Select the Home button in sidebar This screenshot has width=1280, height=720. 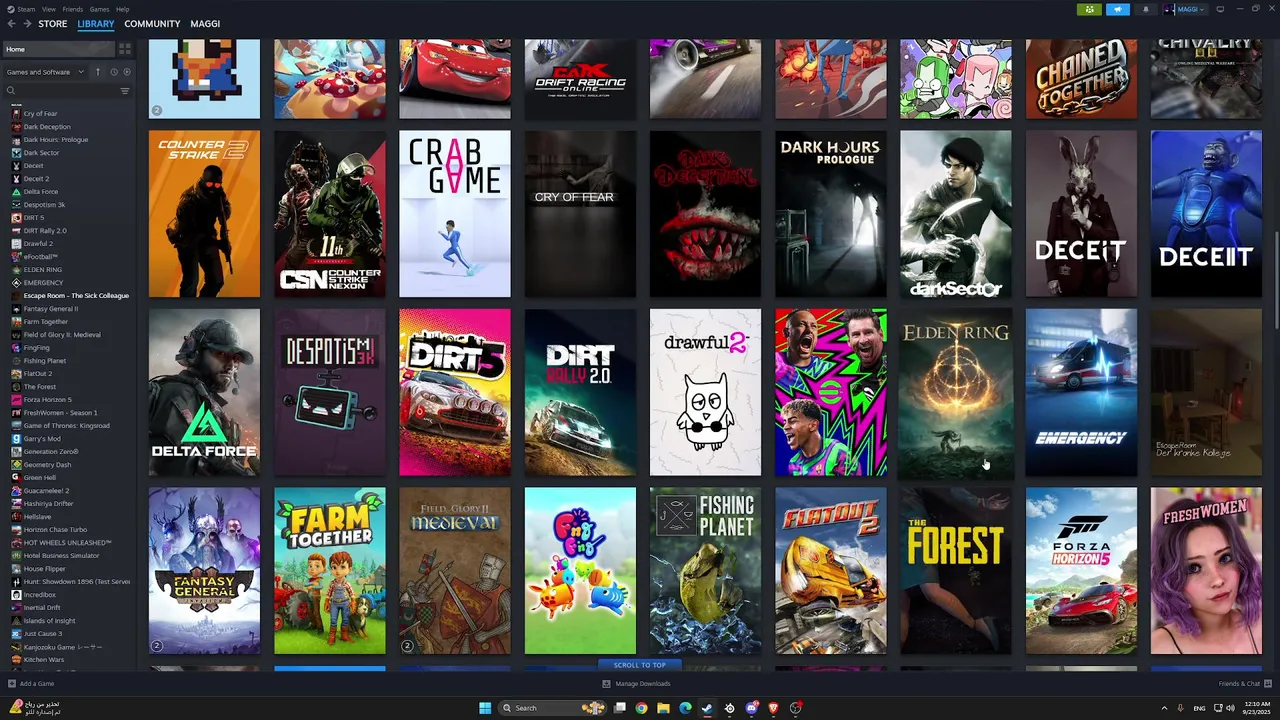point(59,49)
